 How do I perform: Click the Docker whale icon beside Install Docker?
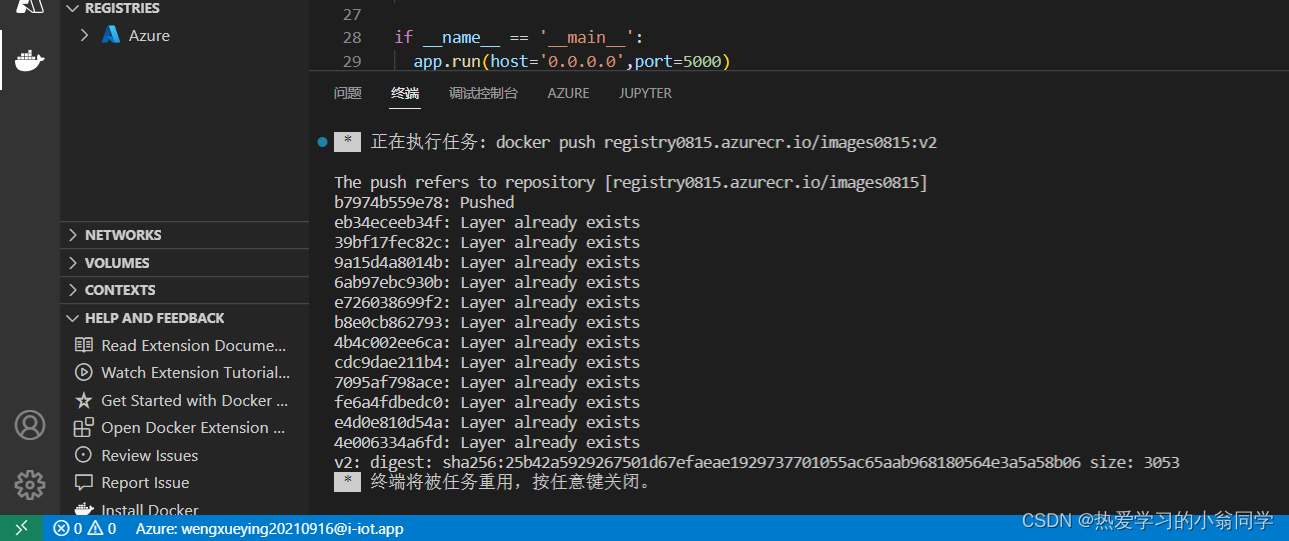[84, 510]
